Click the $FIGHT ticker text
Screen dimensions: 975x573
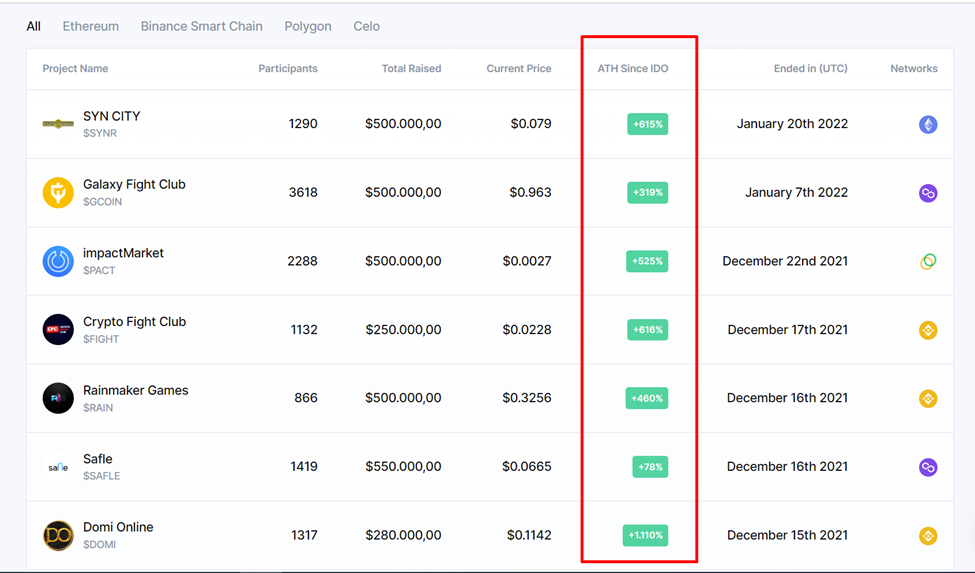[101, 339]
